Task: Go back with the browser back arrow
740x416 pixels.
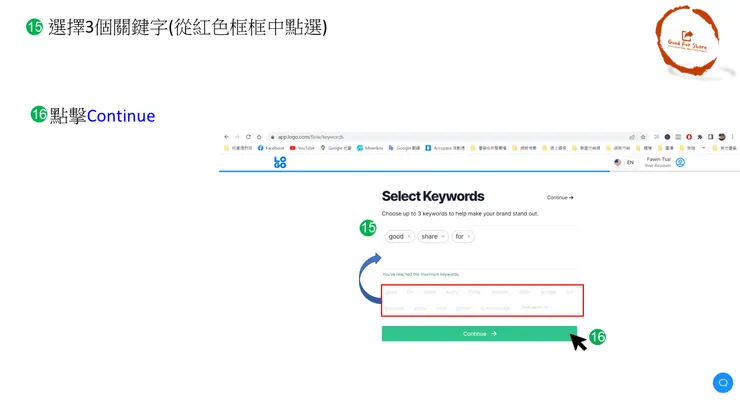Action: 227,137
